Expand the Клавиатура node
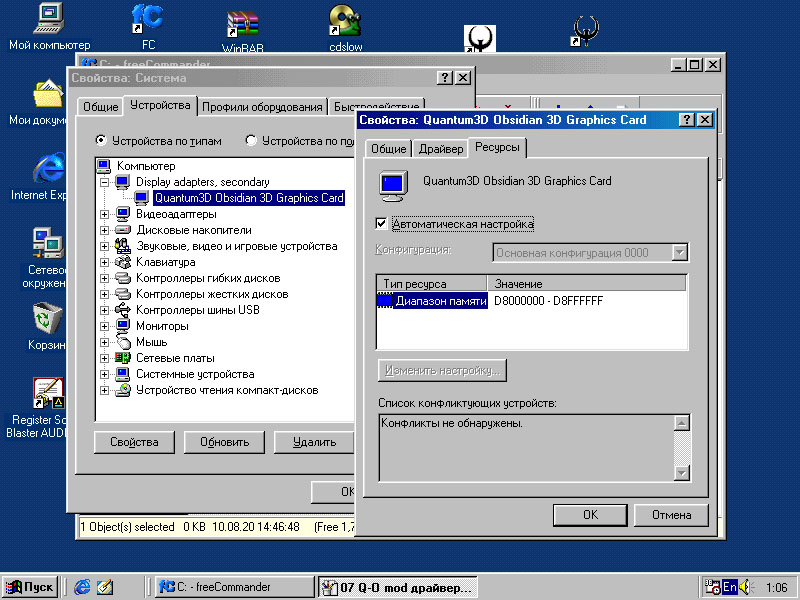The image size is (800, 600). click(x=104, y=262)
